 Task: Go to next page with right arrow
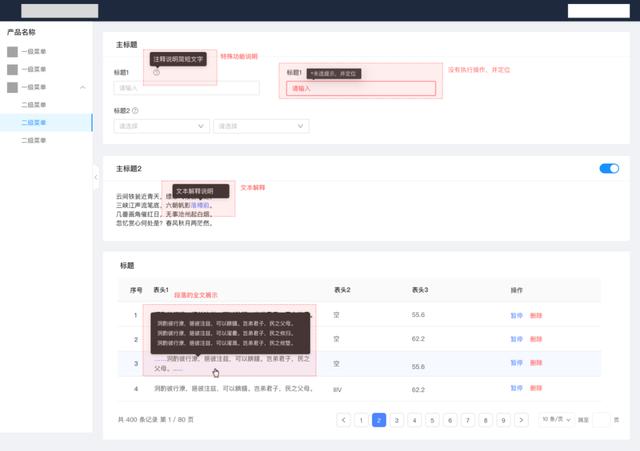tap(521, 420)
